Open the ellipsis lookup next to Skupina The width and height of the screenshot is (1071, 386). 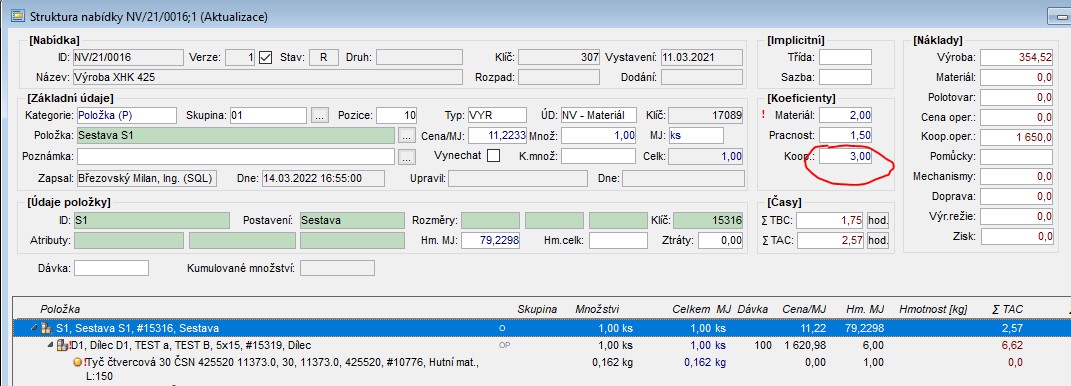tap(320, 115)
